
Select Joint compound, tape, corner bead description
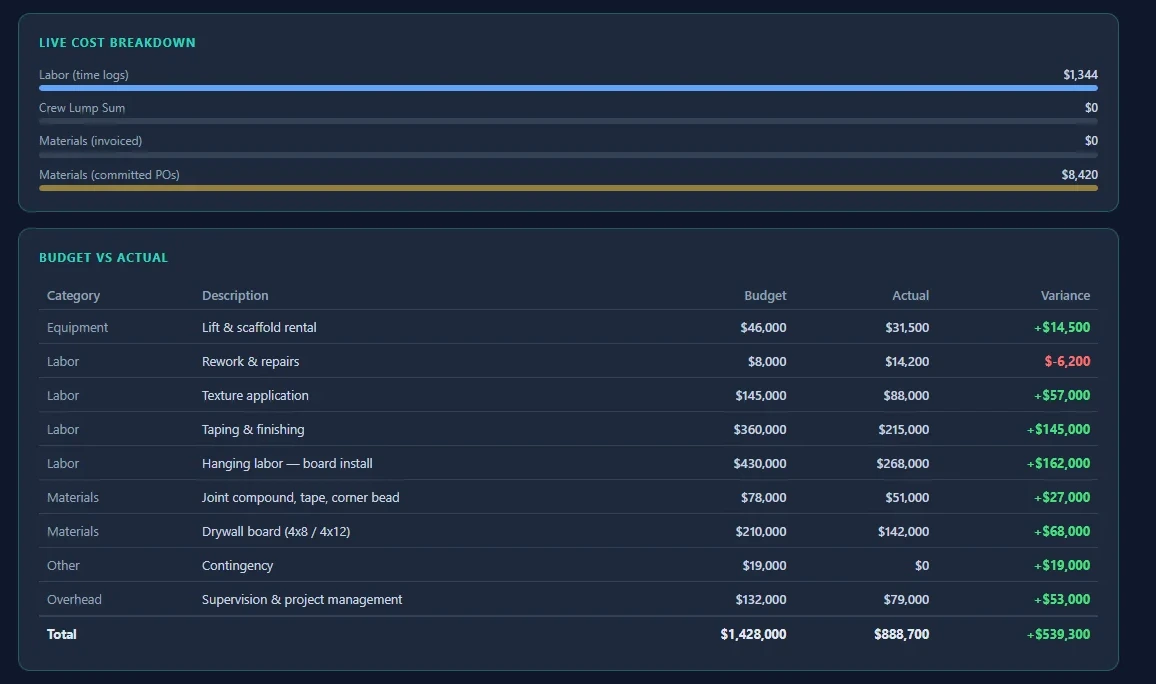301,498
